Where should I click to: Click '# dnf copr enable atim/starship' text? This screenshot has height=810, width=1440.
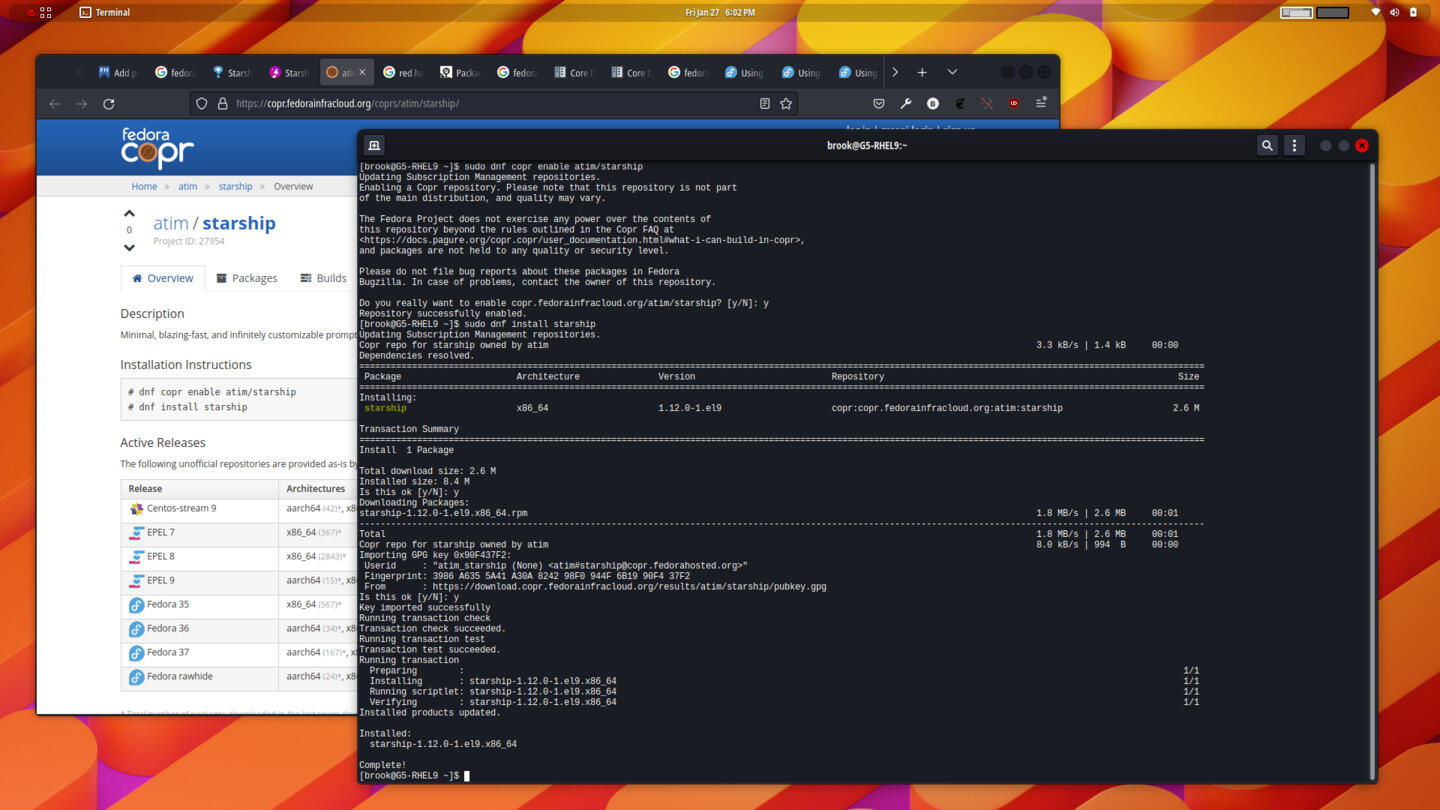(212, 392)
